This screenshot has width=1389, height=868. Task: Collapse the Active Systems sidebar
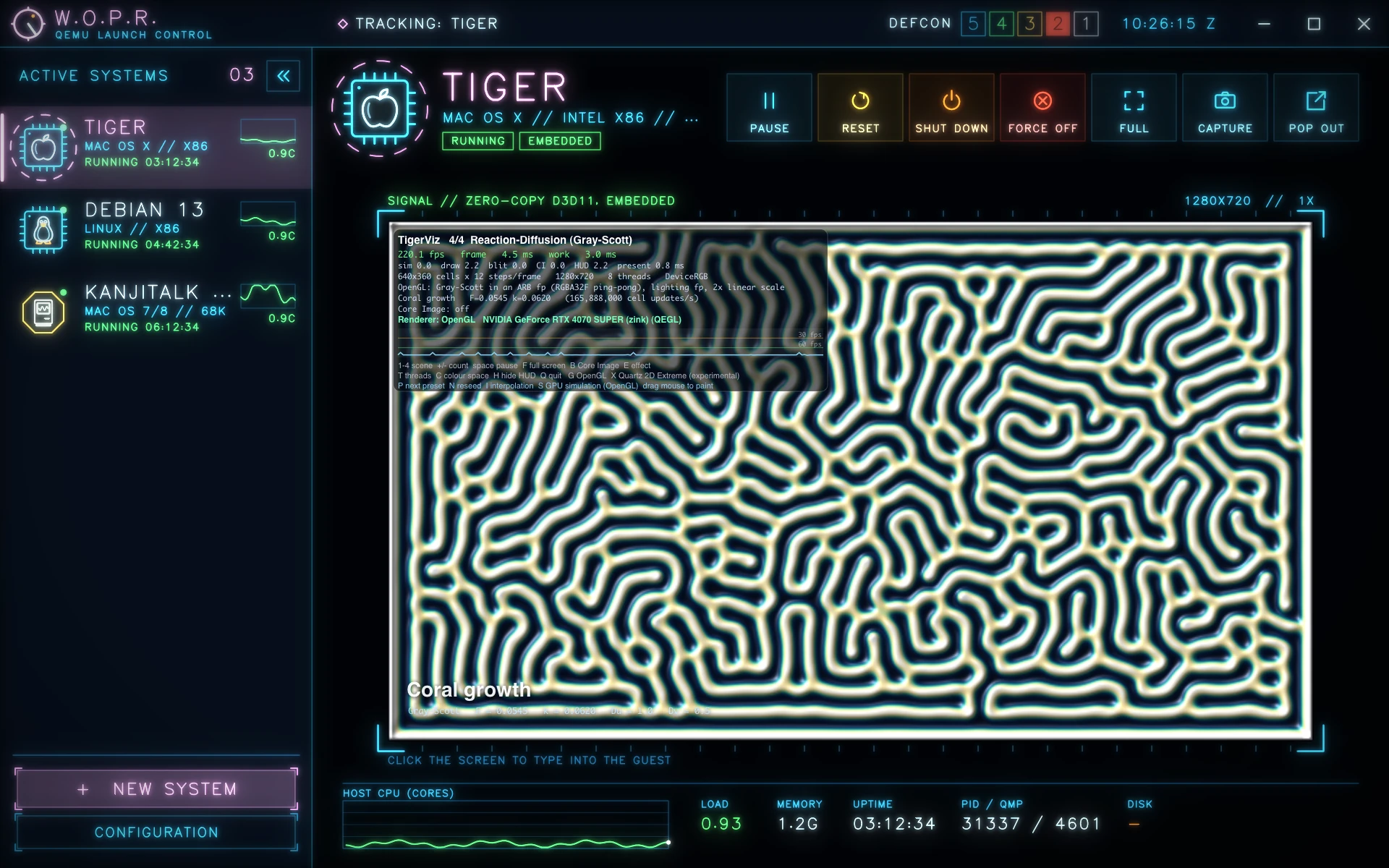[x=283, y=76]
